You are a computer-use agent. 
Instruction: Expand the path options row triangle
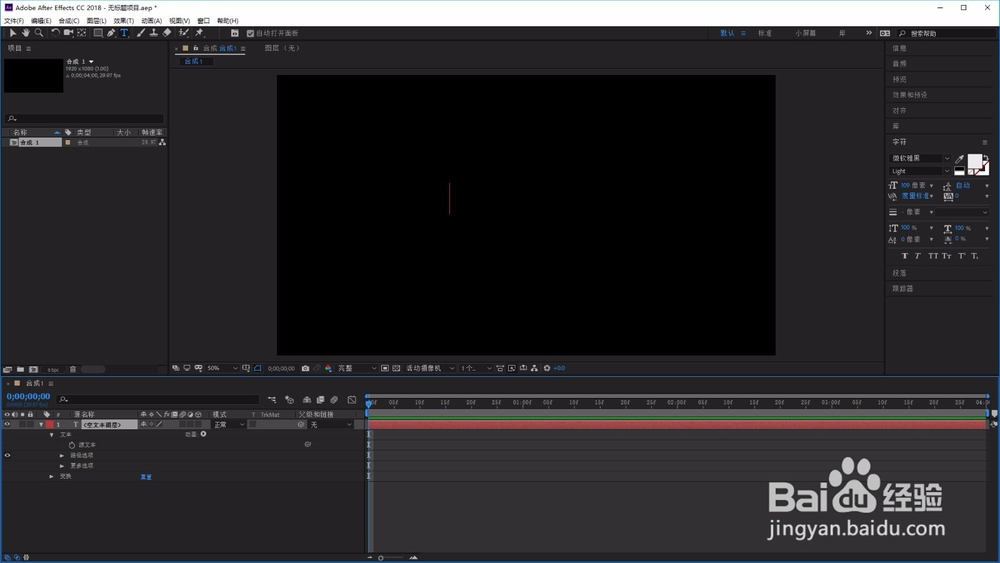click(62, 455)
